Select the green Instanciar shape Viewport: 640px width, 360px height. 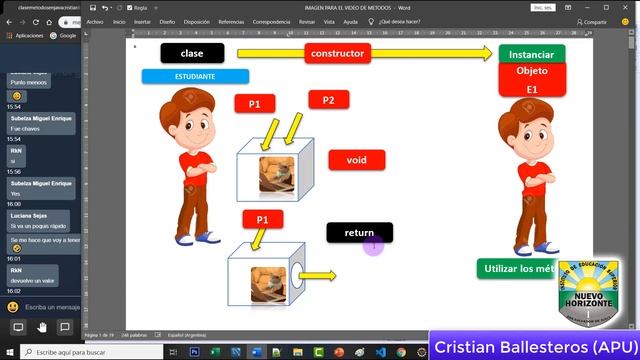[x=532, y=54]
